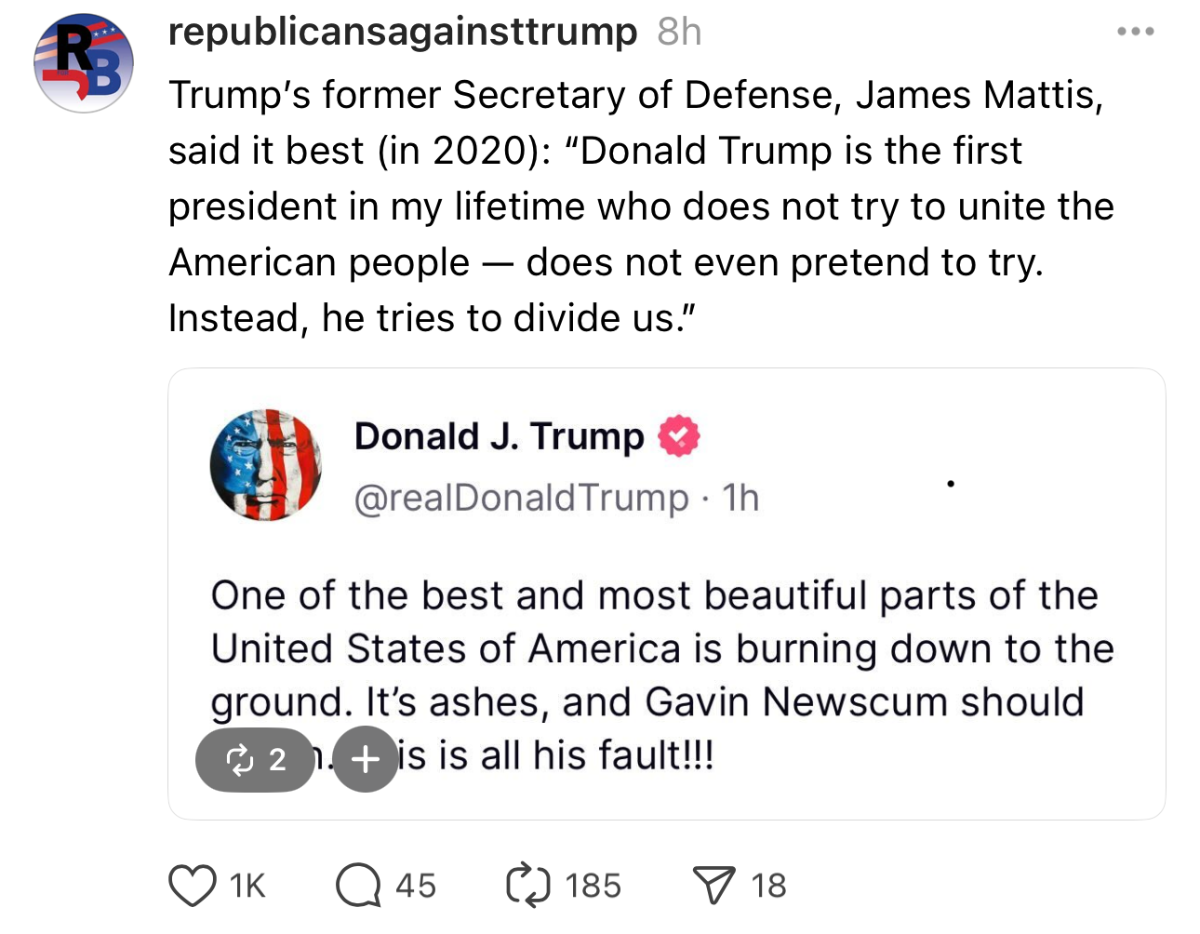Click the 1h timestamp on the quoted post
Screen dimensions: 1200x934
click(x=740, y=497)
